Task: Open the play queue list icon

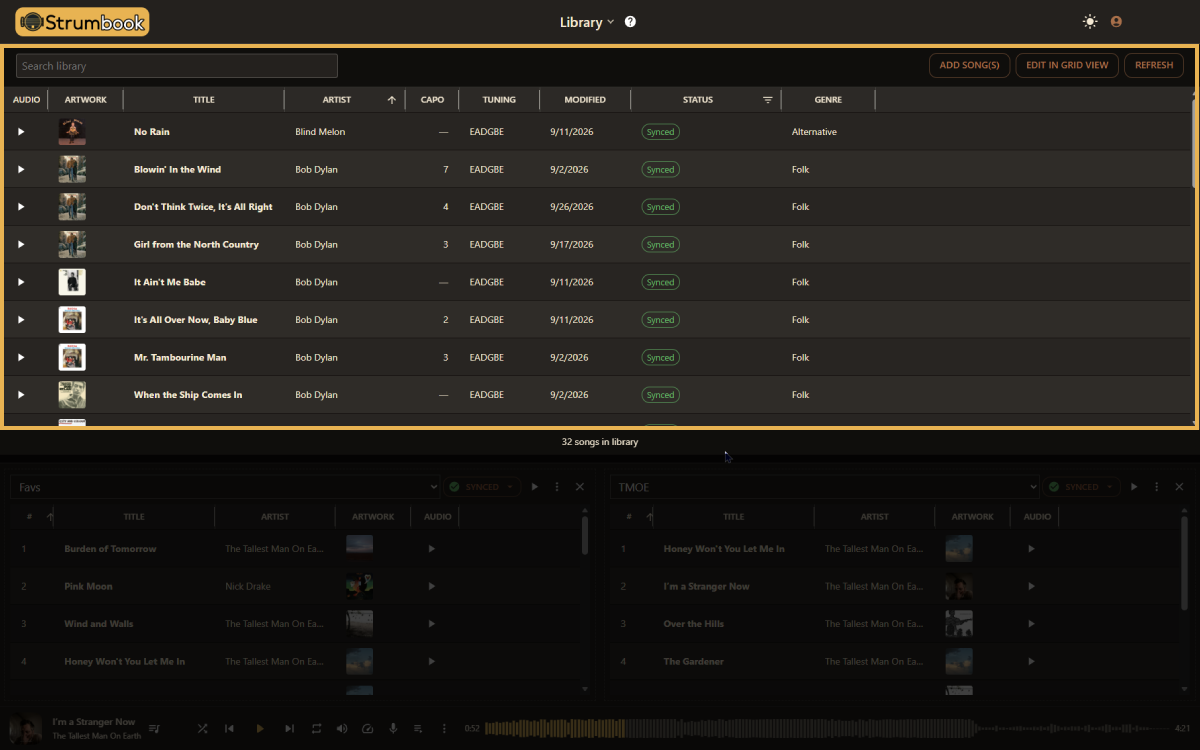Action: (x=418, y=729)
